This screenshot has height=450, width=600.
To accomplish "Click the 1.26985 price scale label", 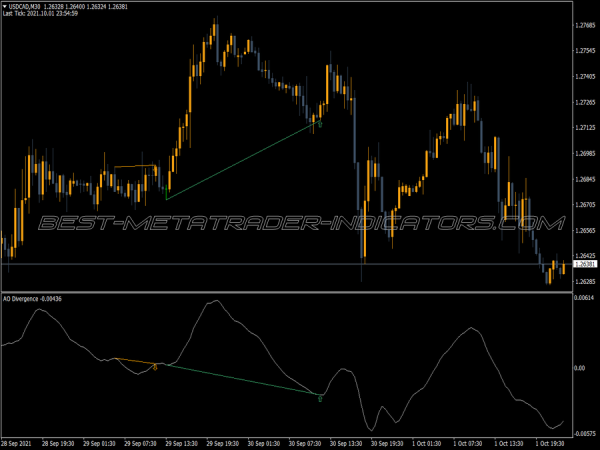I will coord(585,153).
